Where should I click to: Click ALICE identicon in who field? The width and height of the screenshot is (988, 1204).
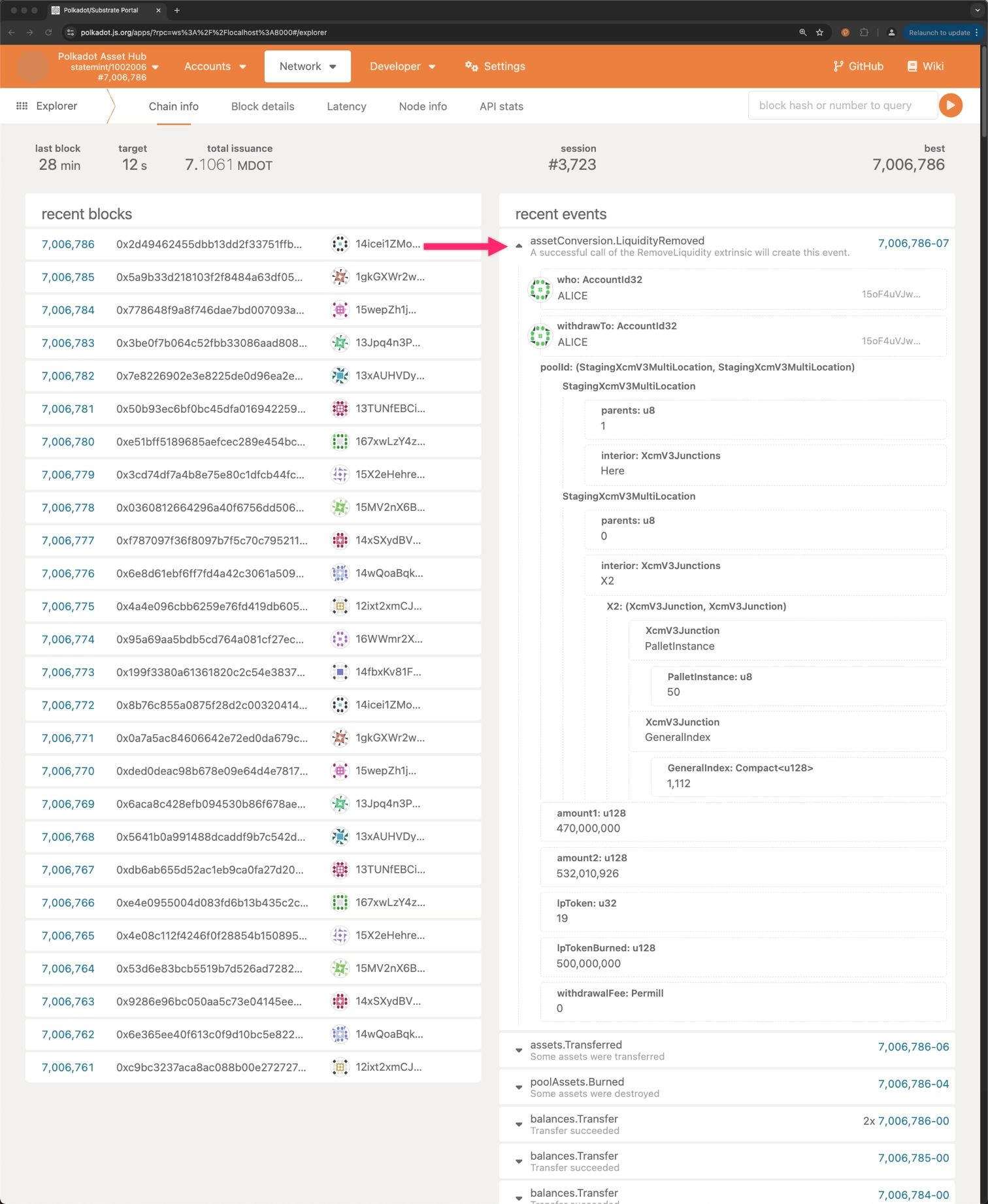click(x=540, y=288)
